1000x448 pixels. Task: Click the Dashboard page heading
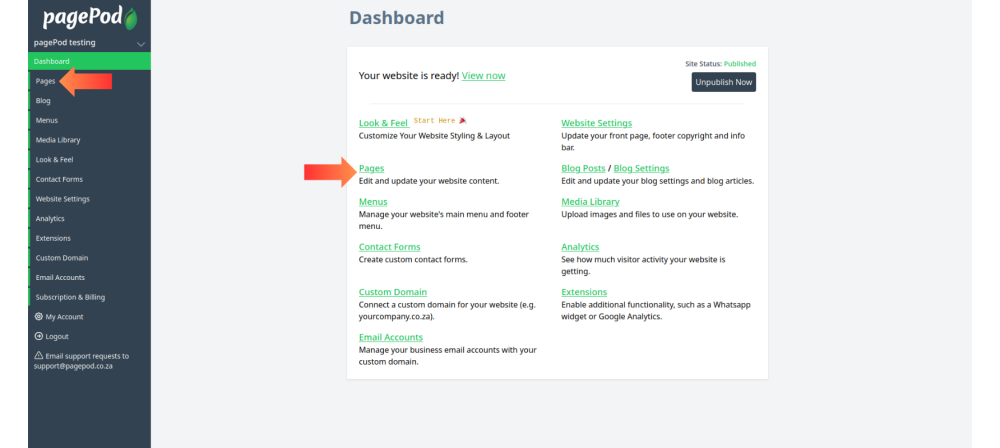click(397, 17)
